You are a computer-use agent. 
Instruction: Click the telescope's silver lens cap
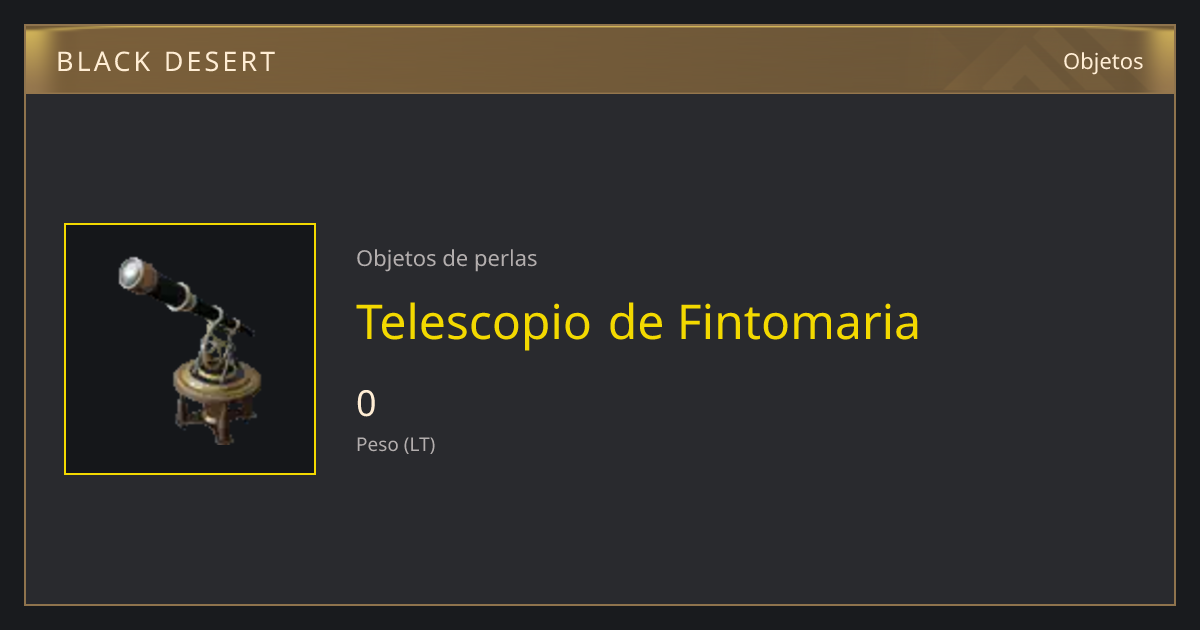click(x=132, y=272)
